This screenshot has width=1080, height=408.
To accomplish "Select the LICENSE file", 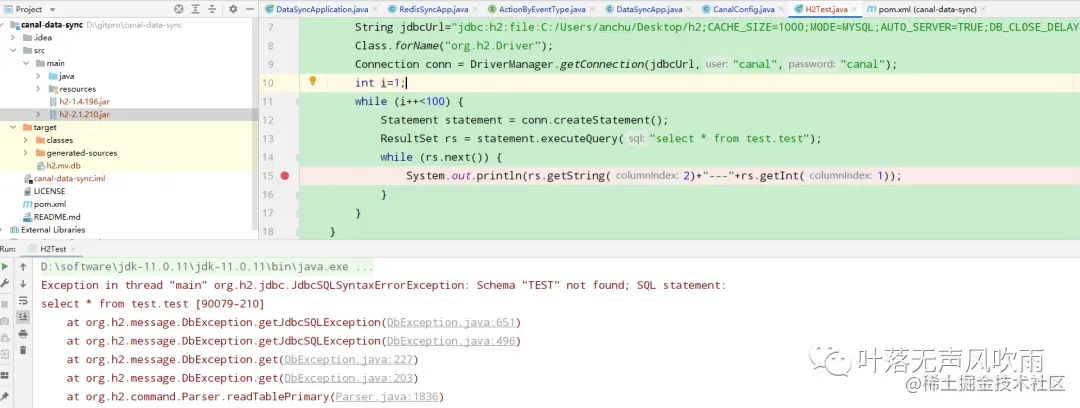I will (49, 191).
